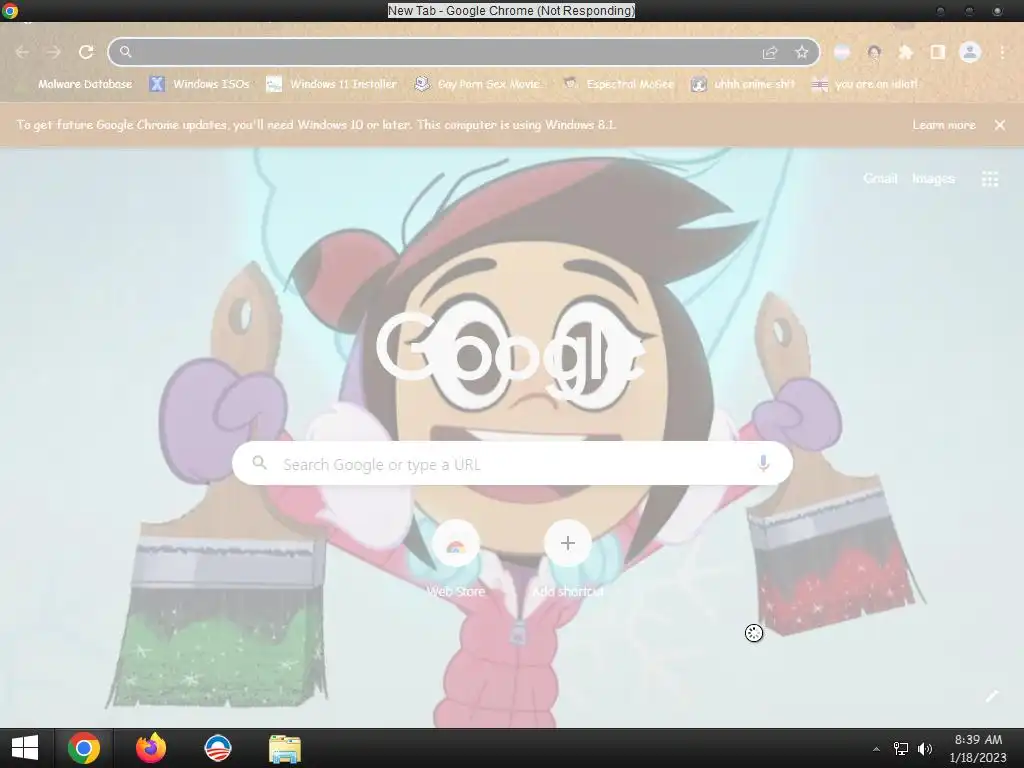1024x768 pixels.
Task: Open the Windows Start button
Action: [25, 748]
